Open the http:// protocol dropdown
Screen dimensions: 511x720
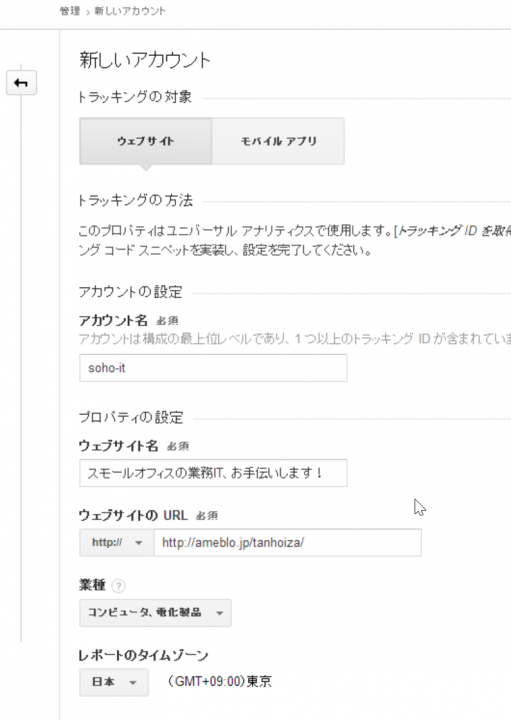[x=117, y=543]
